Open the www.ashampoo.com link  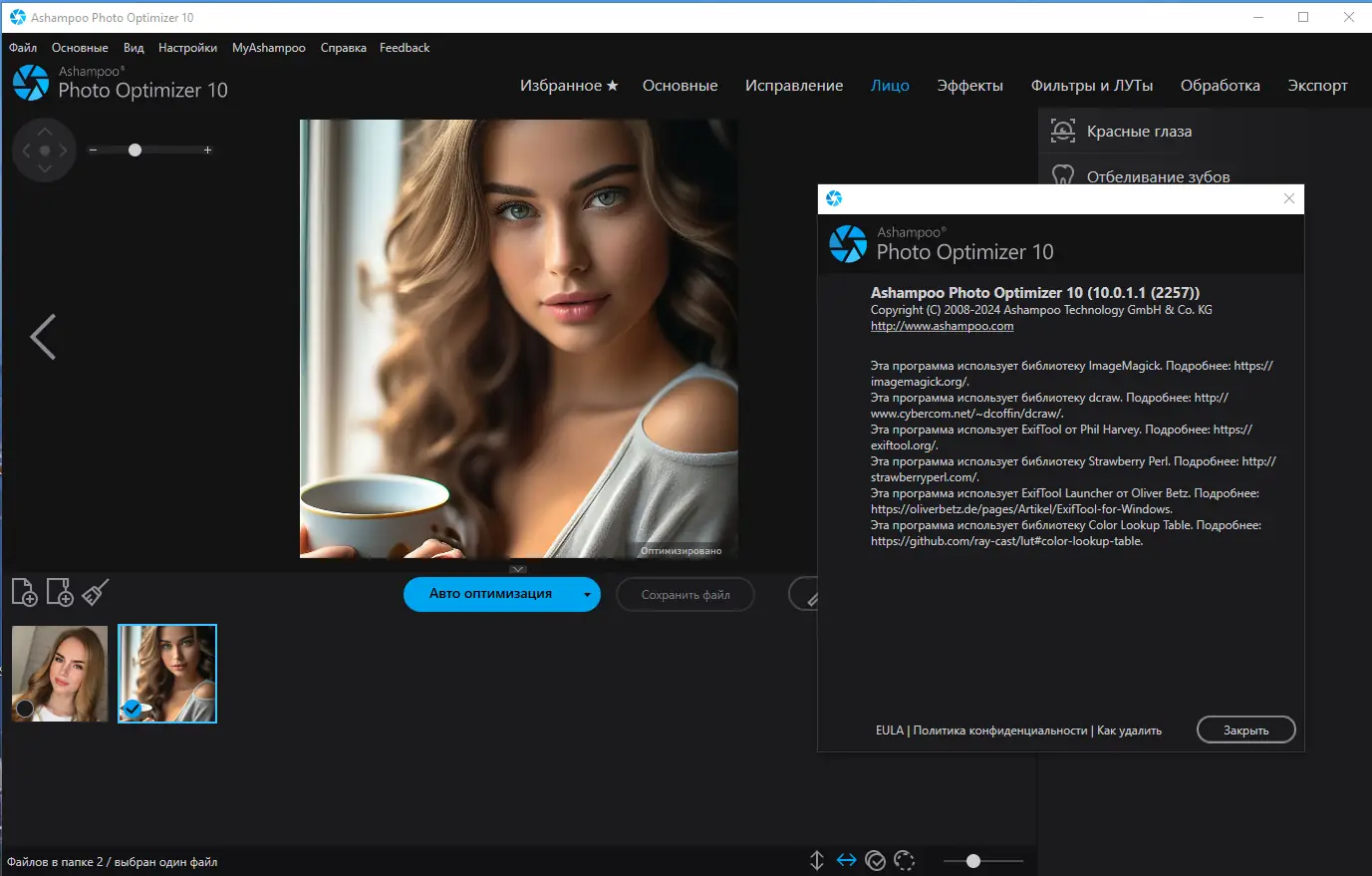click(x=941, y=325)
